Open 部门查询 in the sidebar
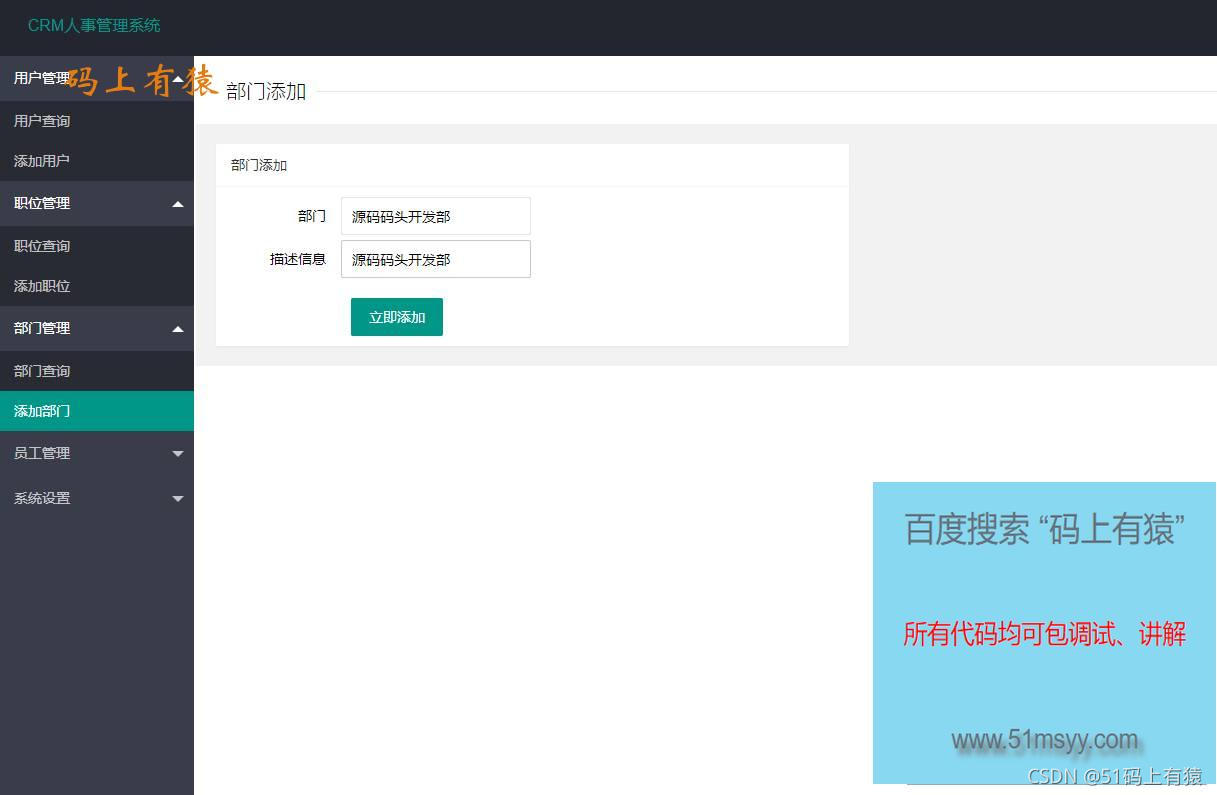 click(x=97, y=371)
